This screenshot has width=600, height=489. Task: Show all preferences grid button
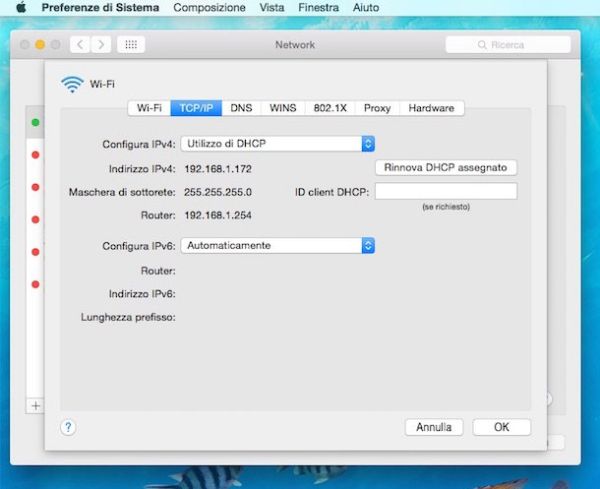point(131,45)
